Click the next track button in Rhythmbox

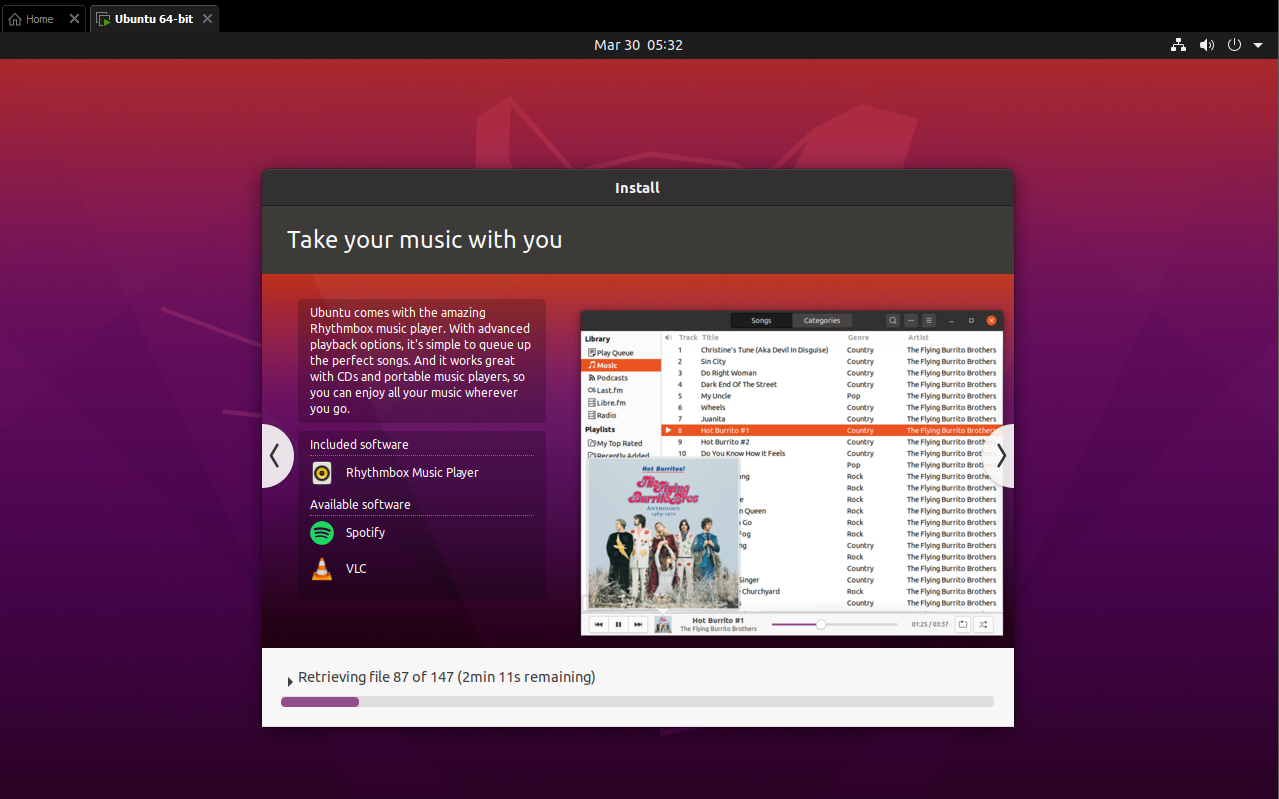(x=638, y=624)
